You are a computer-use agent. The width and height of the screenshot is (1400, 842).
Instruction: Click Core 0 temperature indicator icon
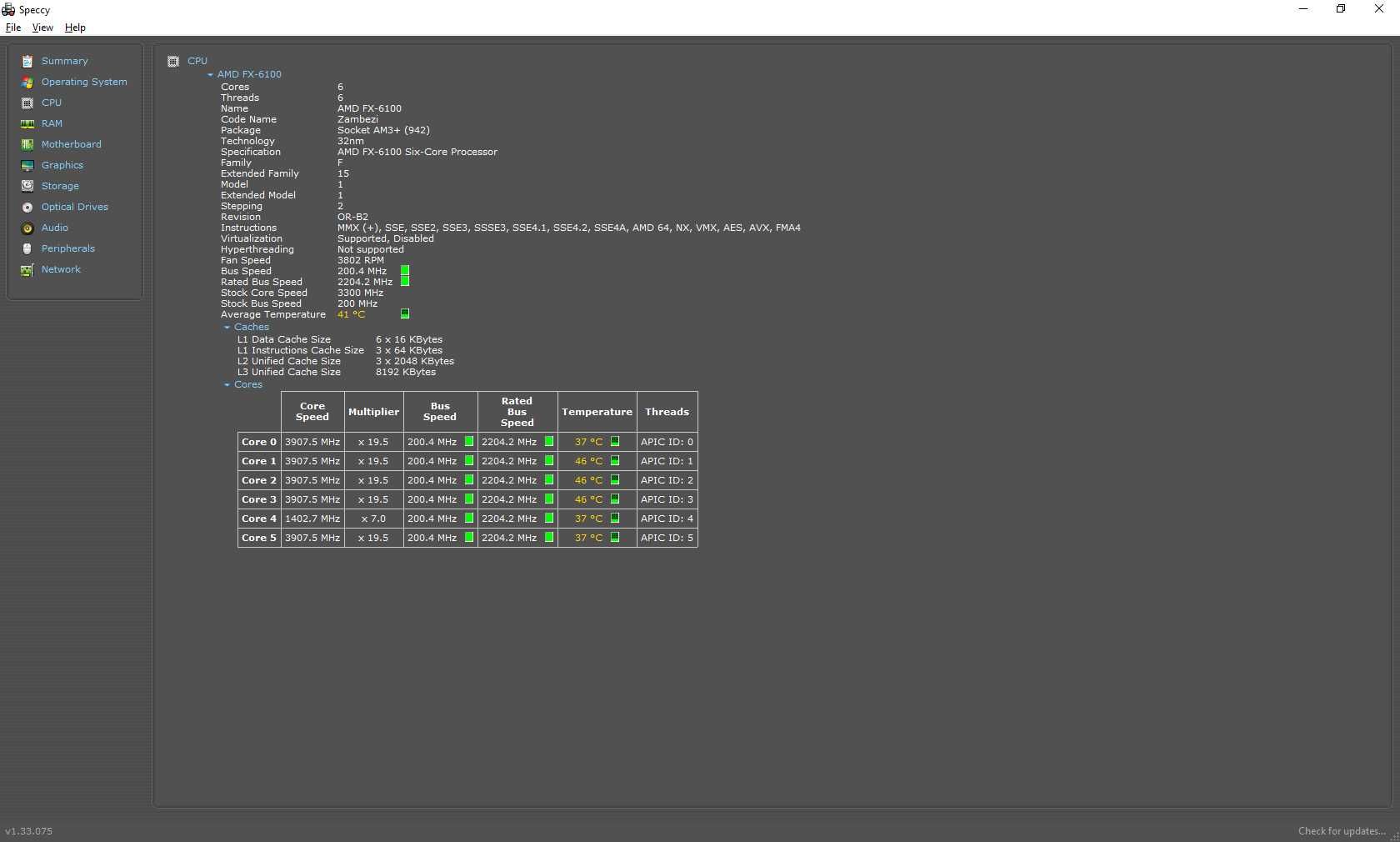[615, 441]
